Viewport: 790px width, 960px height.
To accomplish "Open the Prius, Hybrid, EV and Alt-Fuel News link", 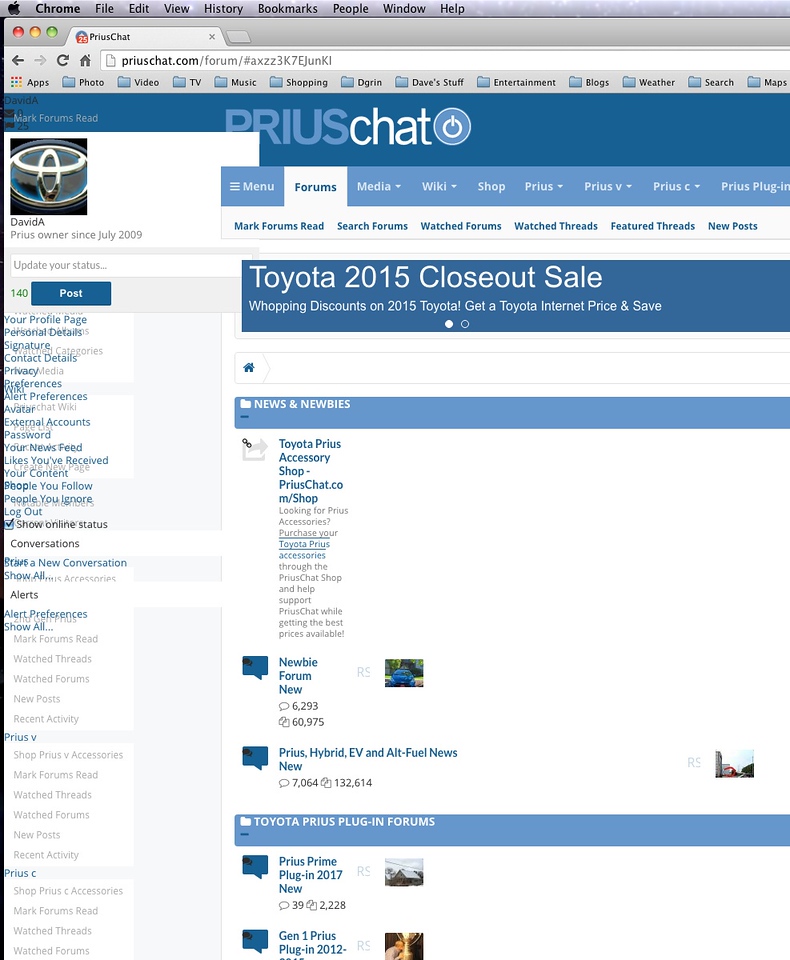I will pos(368,752).
